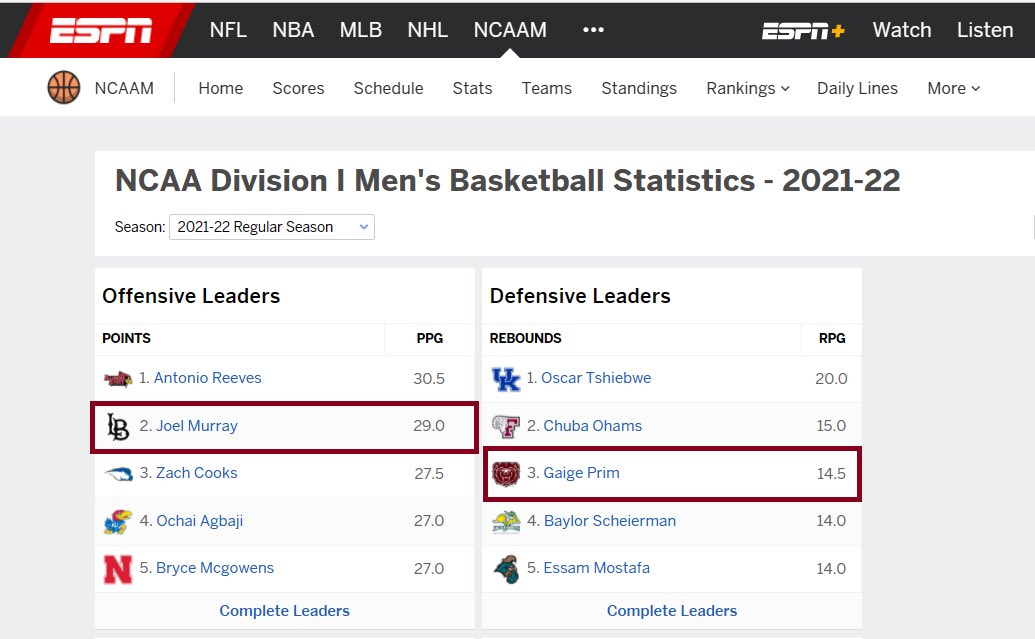Open the Standings tab
This screenshot has height=639, width=1035.
(x=639, y=88)
